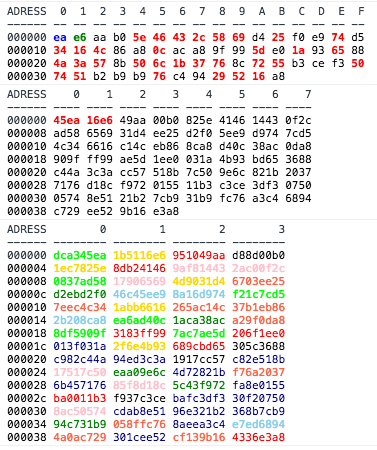
Task: Click light blue dword 46c45ee9
Action: (139, 294)
